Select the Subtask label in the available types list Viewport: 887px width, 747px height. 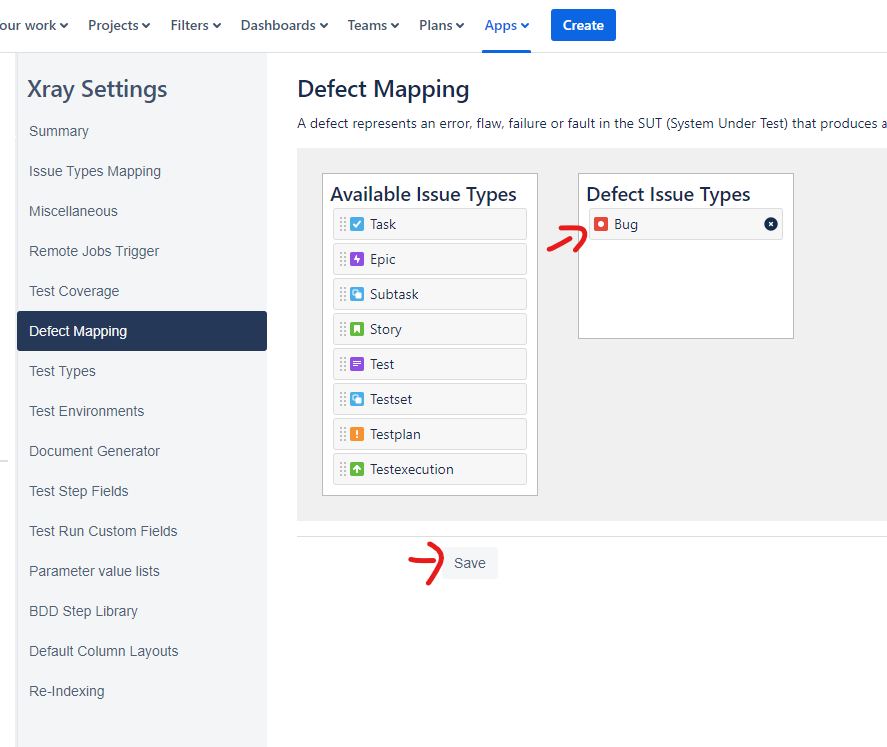pos(394,295)
